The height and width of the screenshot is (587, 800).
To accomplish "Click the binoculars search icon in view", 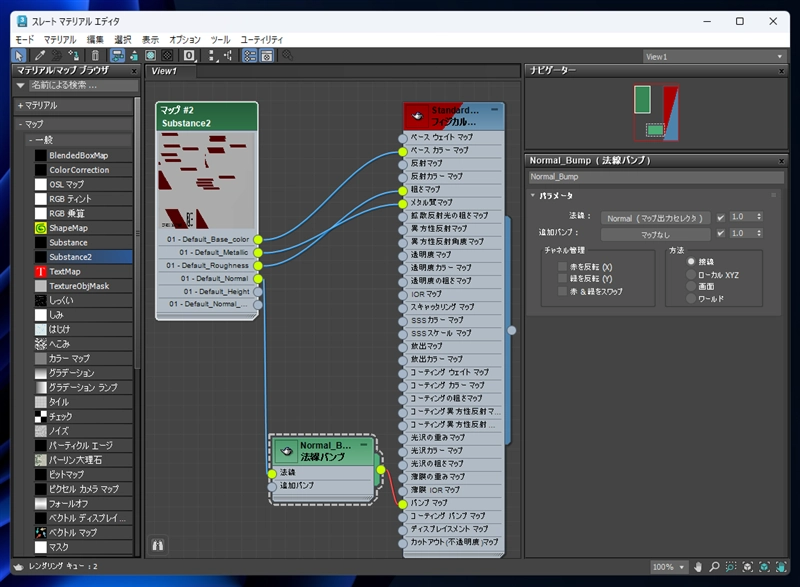I will [x=157, y=545].
